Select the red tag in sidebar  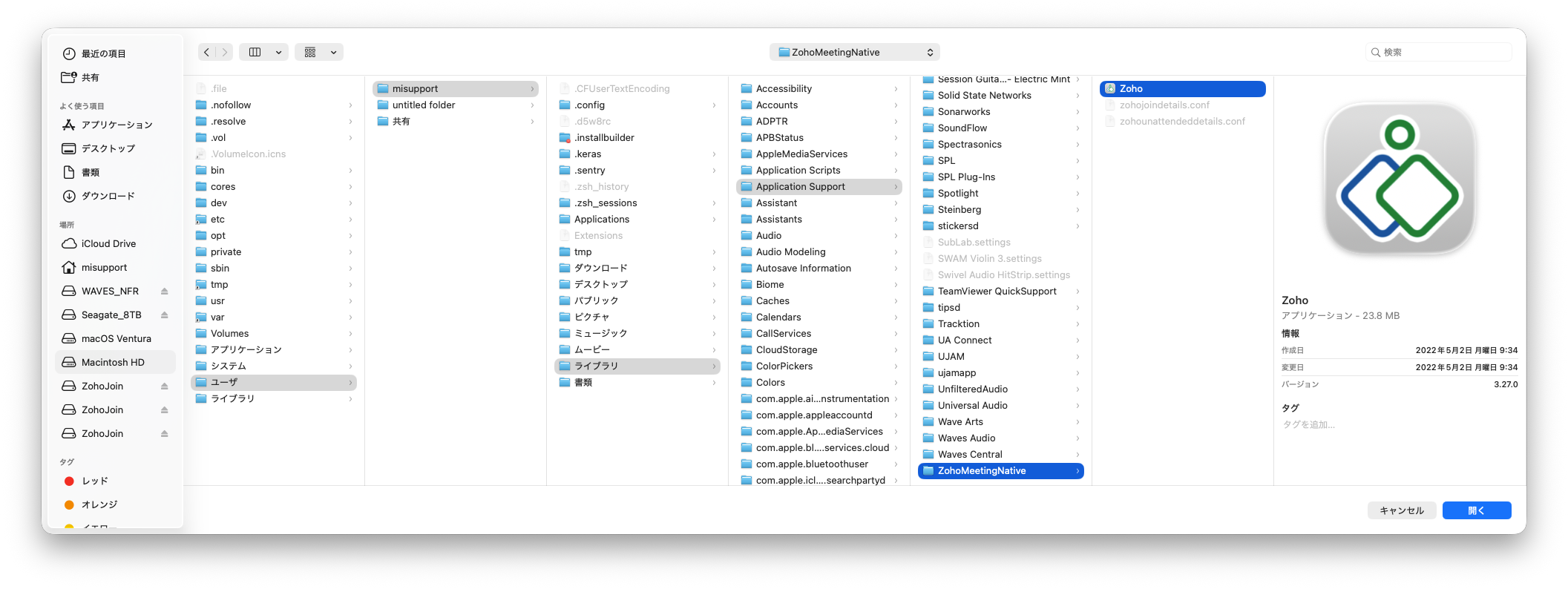94,481
